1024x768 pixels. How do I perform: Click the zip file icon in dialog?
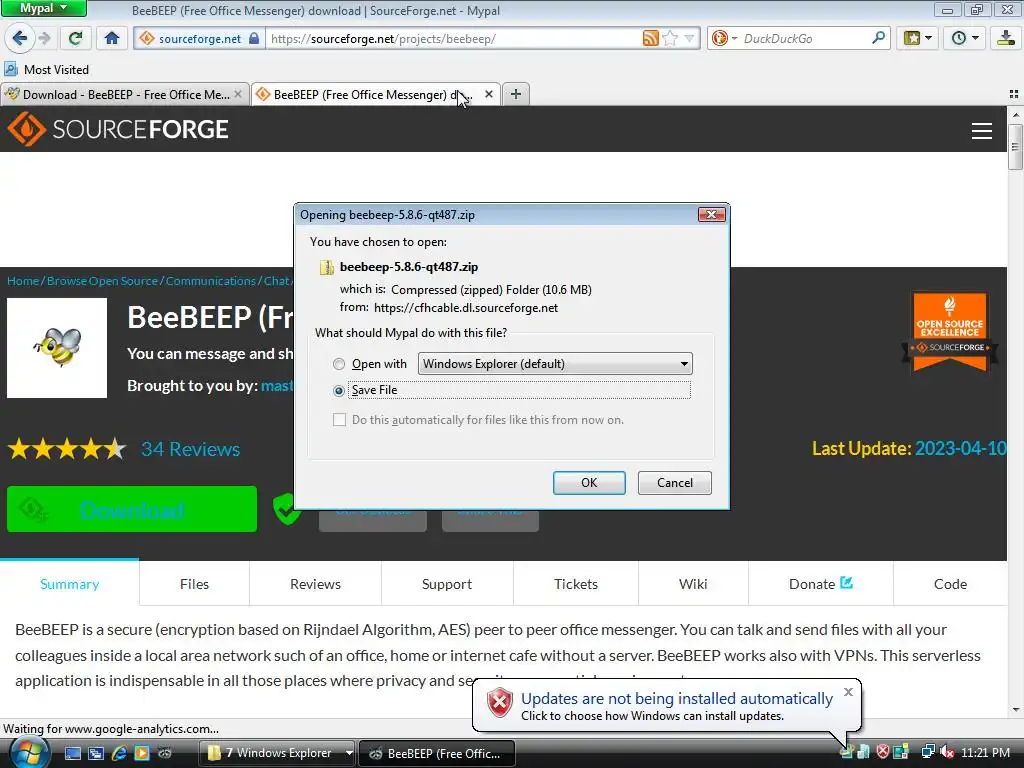tap(326, 267)
